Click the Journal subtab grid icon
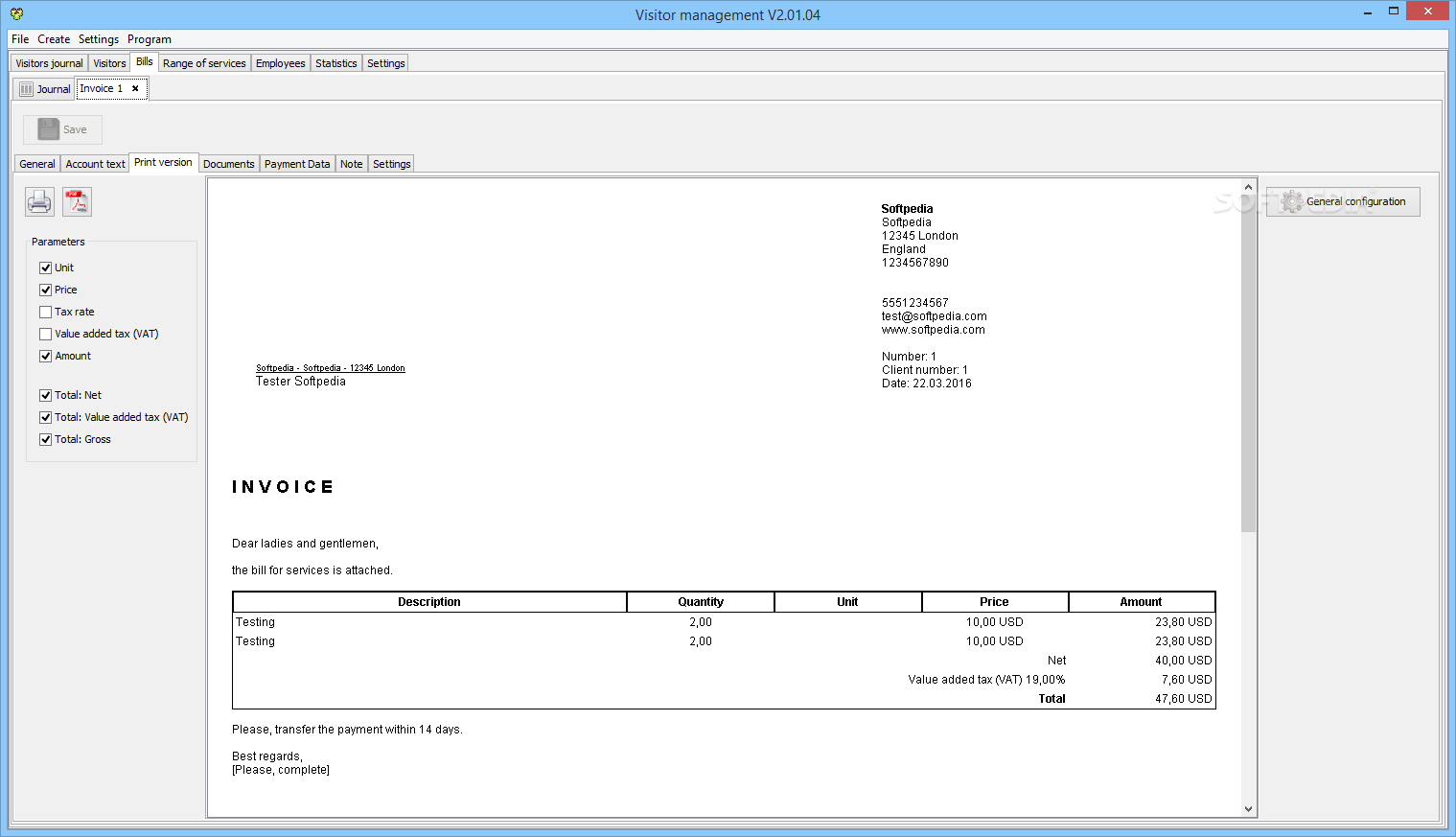 coord(27,89)
